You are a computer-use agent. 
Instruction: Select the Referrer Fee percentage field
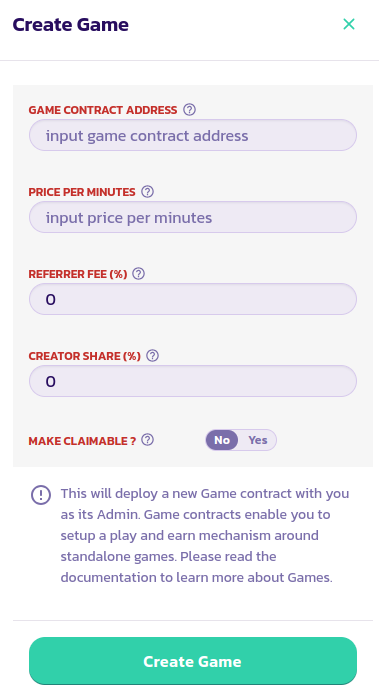click(x=193, y=299)
